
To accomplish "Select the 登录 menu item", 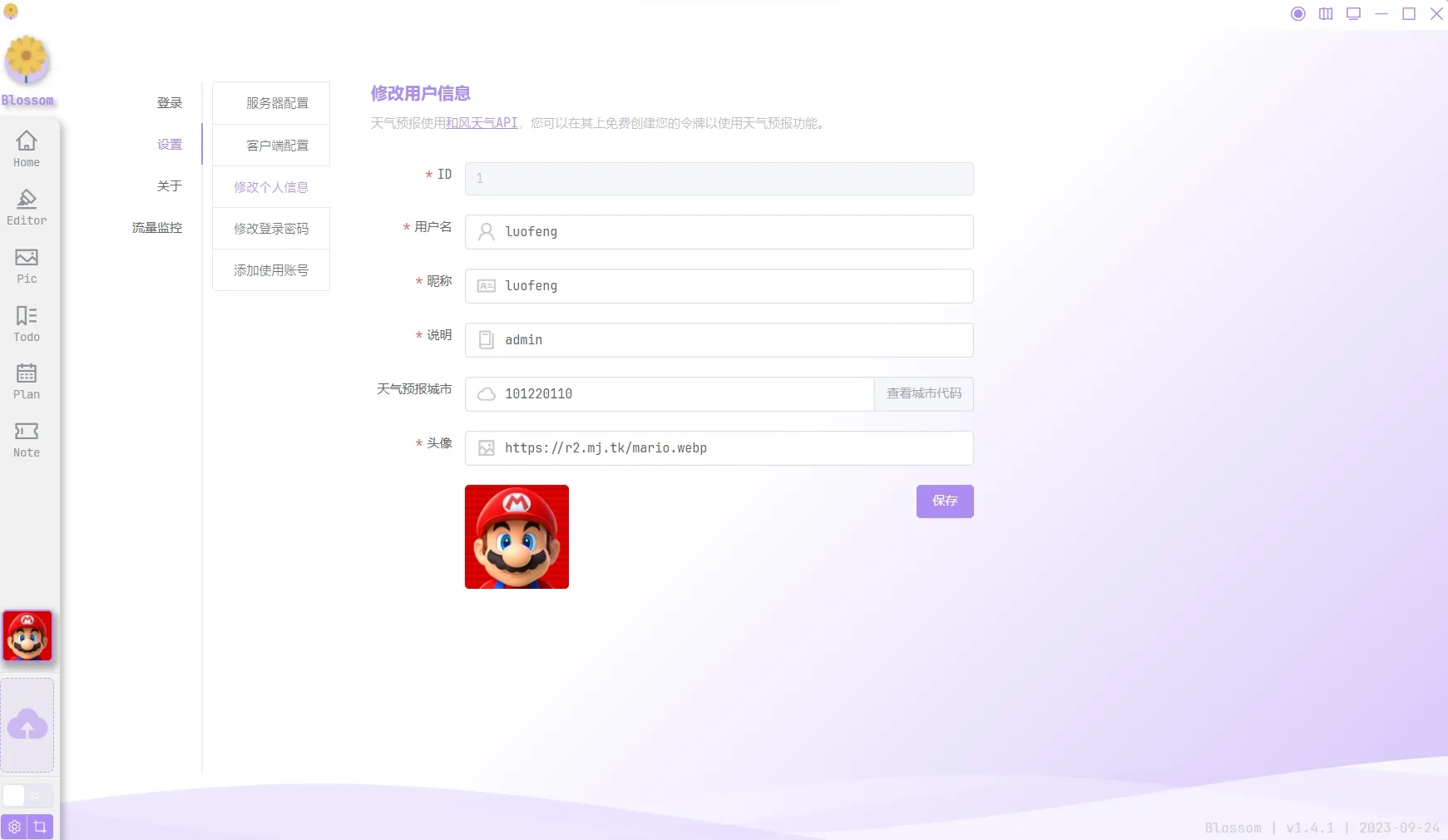I will (x=170, y=103).
